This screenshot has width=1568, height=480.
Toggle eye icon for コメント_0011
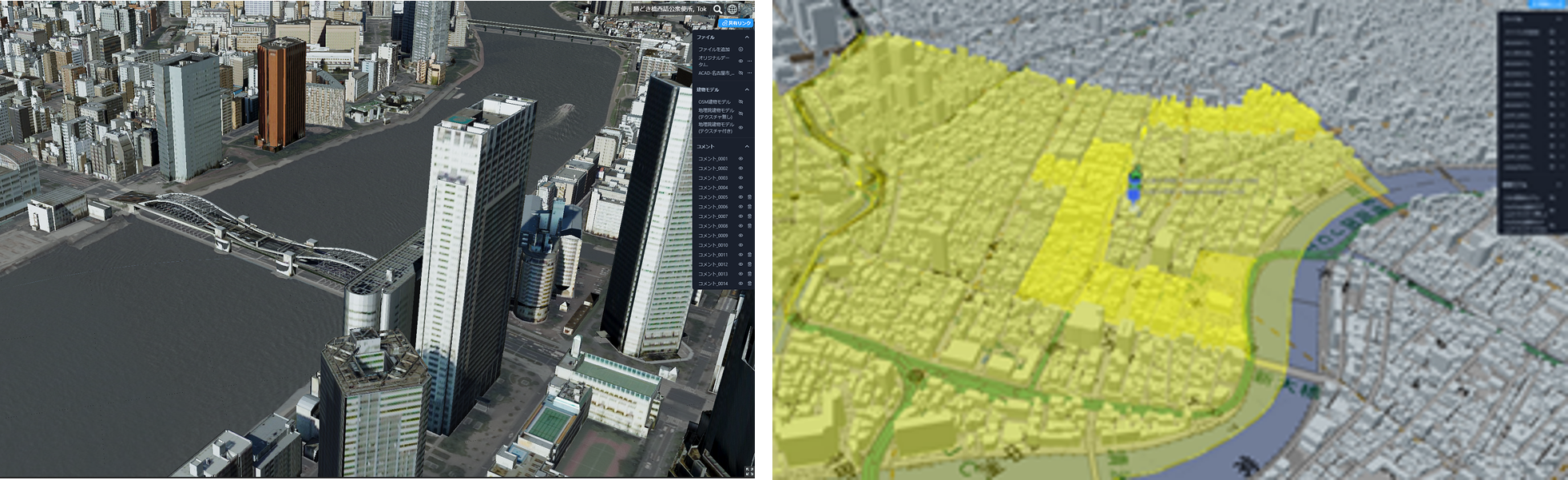pos(740,255)
